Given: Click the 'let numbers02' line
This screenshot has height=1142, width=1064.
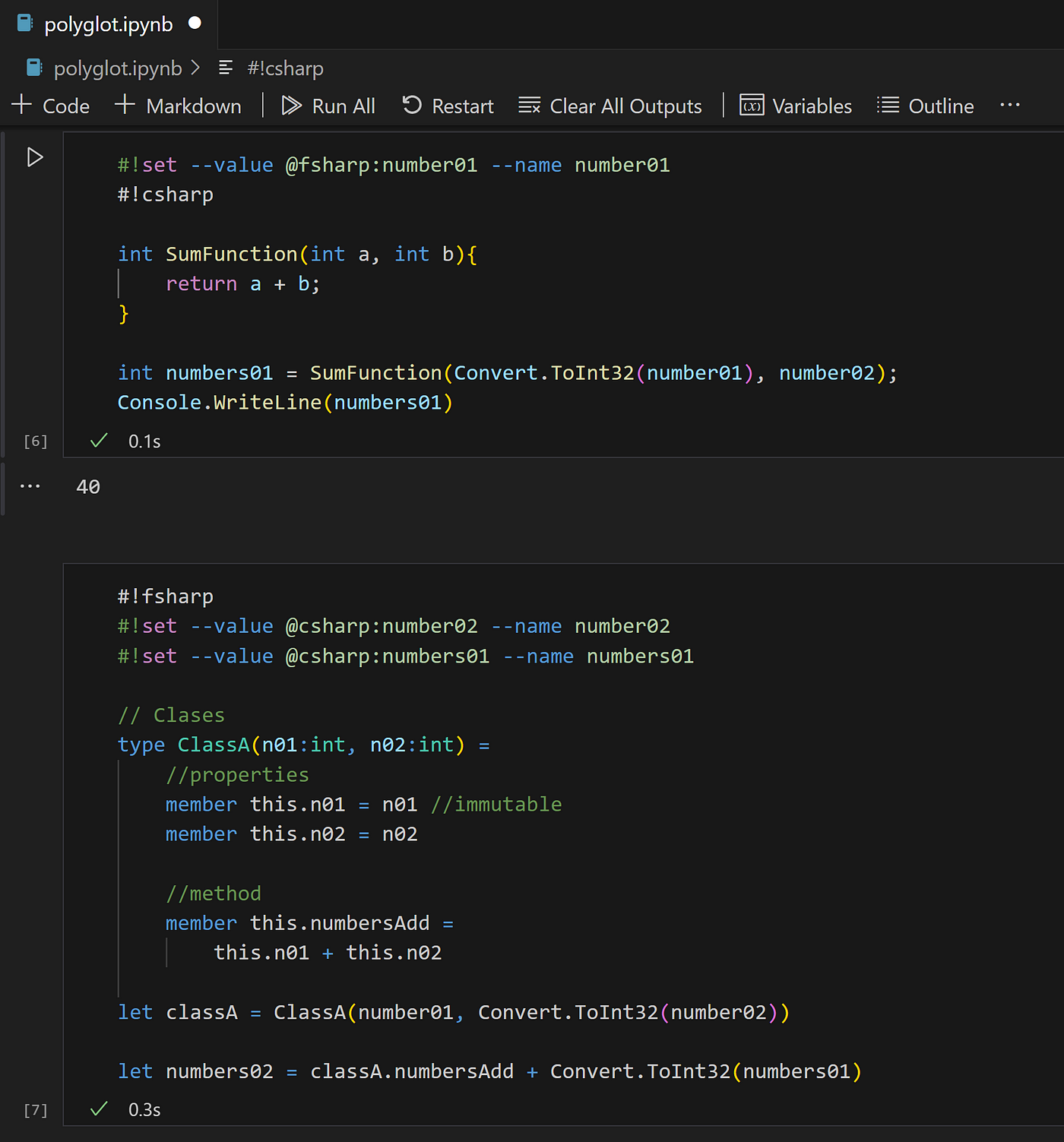Looking at the screenshot, I should pos(490,1072).
